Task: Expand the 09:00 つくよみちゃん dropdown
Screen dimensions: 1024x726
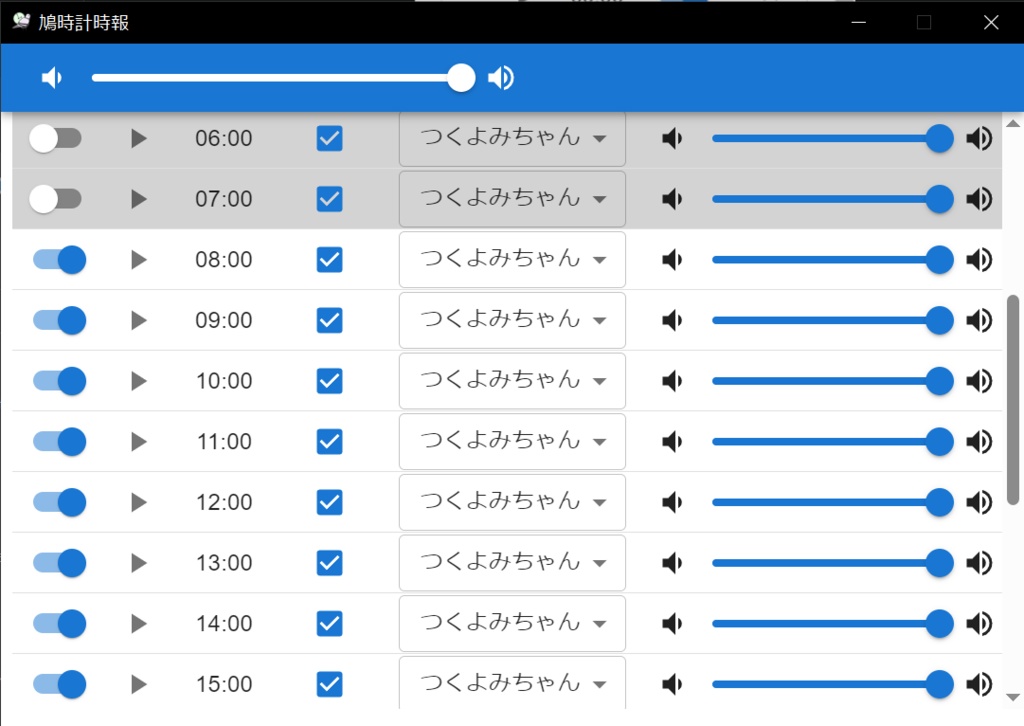Action: coord(512,321)
